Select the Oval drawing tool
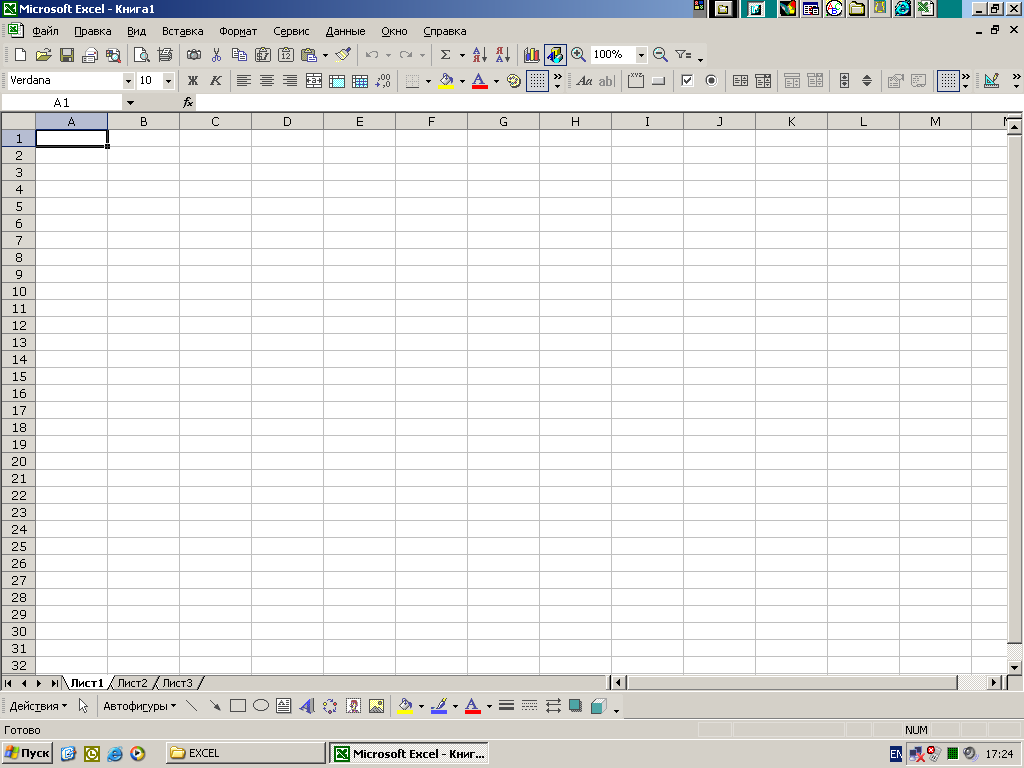The image size is (1024, 768). coord(261,706)
